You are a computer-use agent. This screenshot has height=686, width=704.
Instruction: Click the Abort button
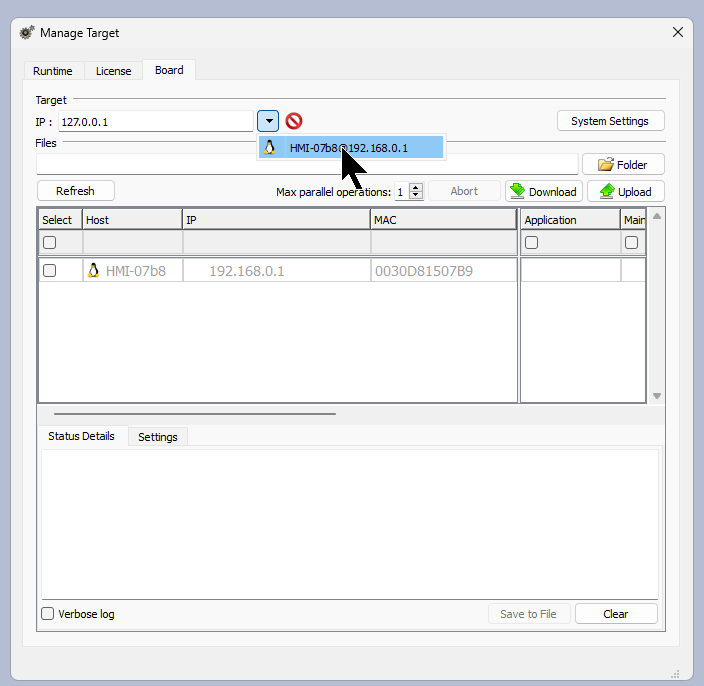click(464, 191)
